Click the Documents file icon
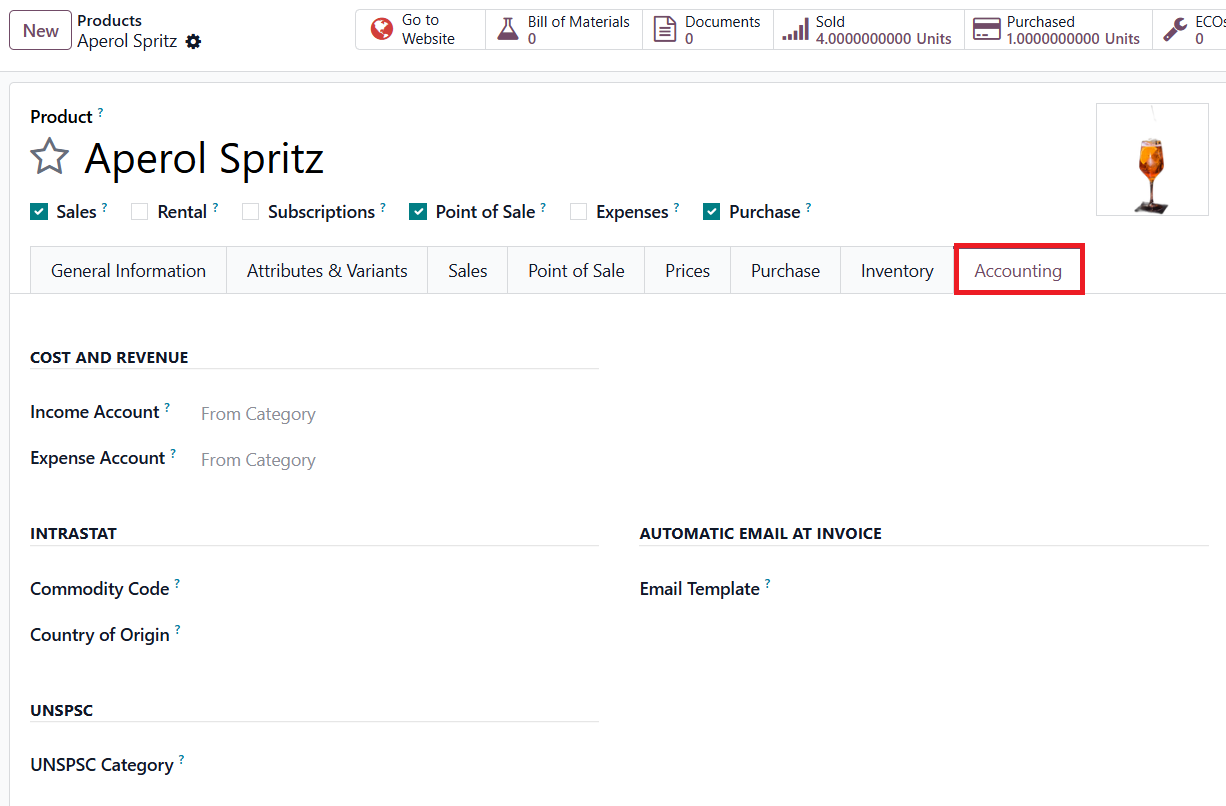 tap(665, 30)
